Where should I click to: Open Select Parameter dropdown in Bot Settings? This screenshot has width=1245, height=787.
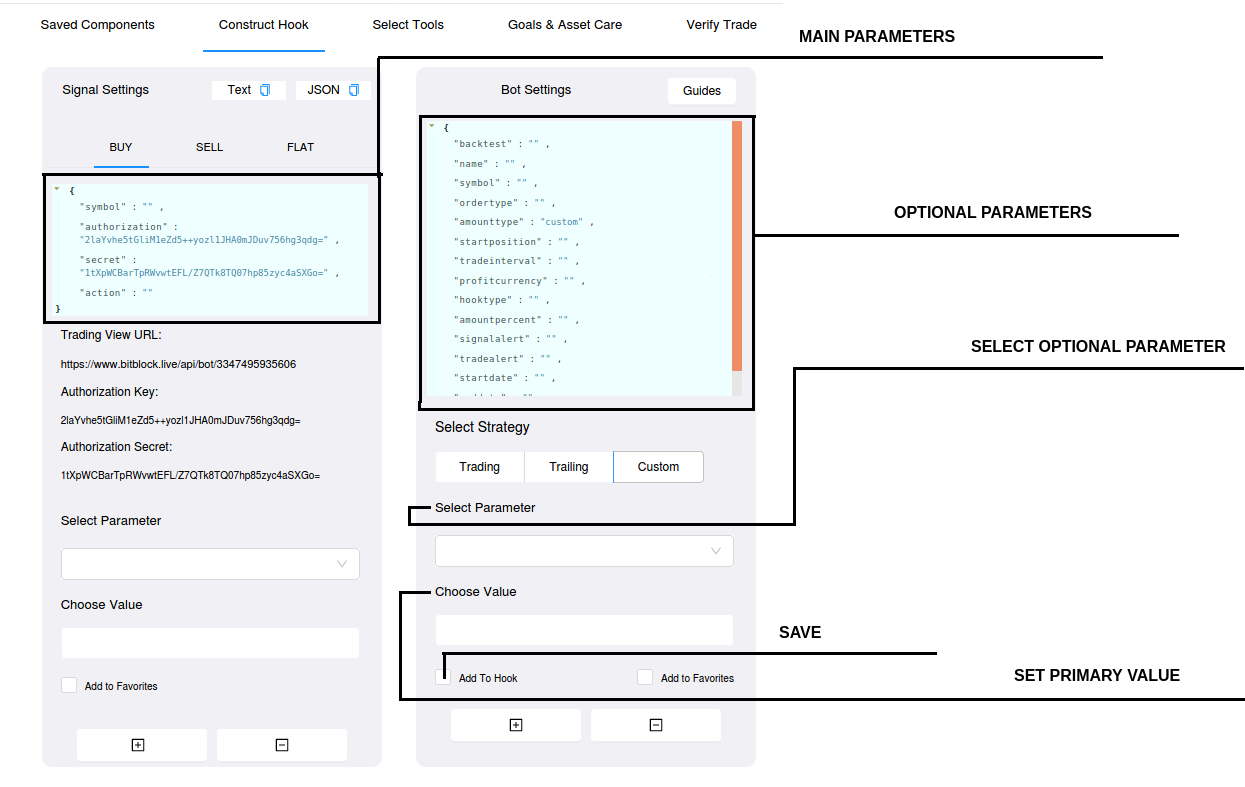tap(584, 551)
